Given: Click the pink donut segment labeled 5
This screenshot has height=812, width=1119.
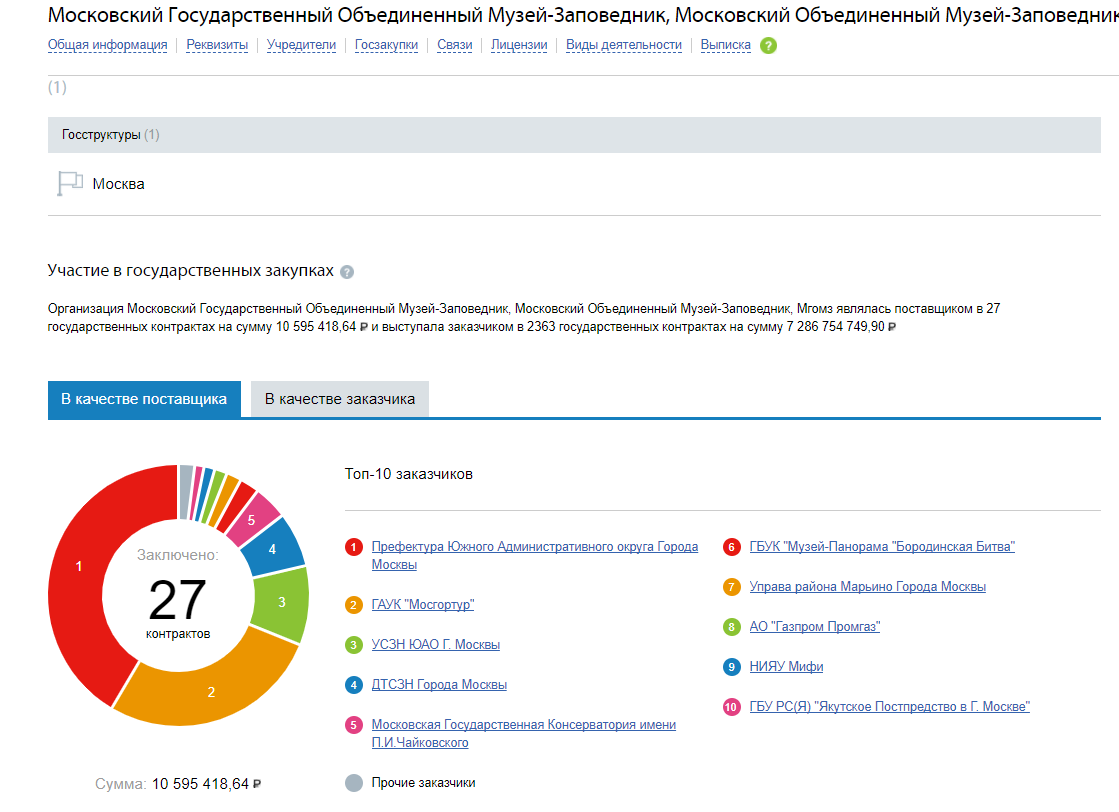Looking at the screenshot, I should coord(251,520).
